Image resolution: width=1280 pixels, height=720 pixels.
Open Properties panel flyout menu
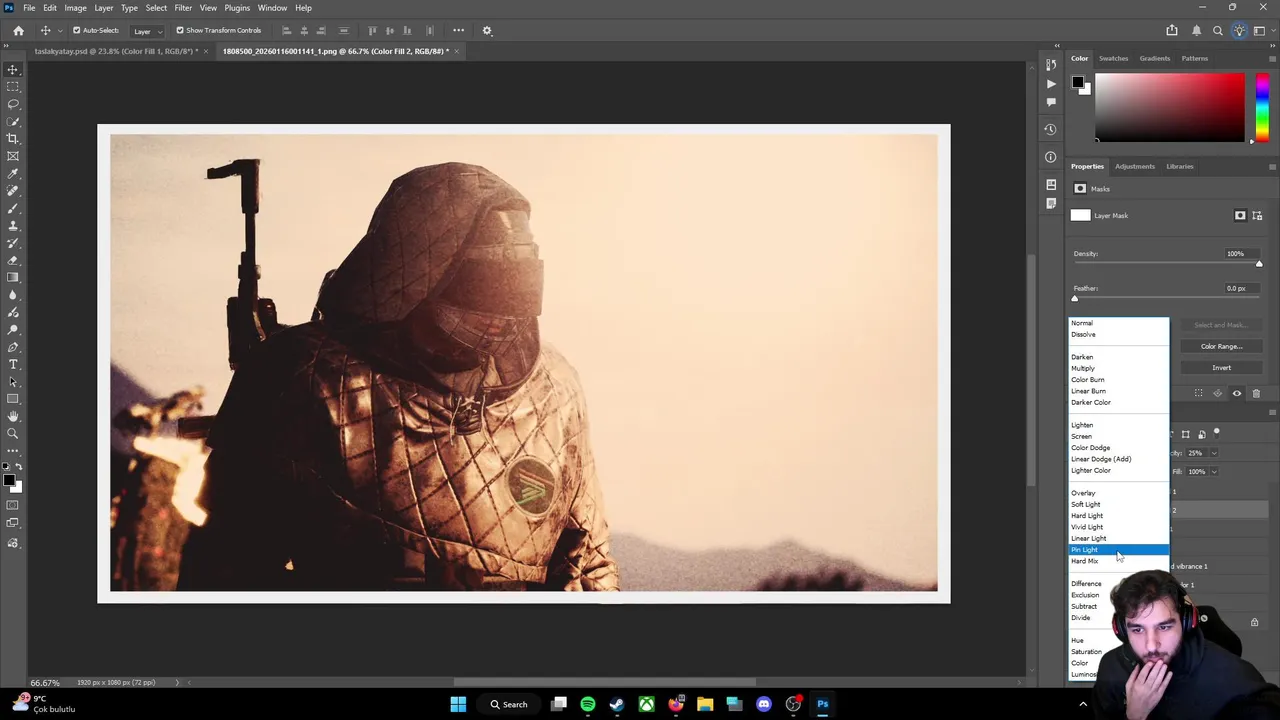pyautogui.click(x=1271, y=166)
